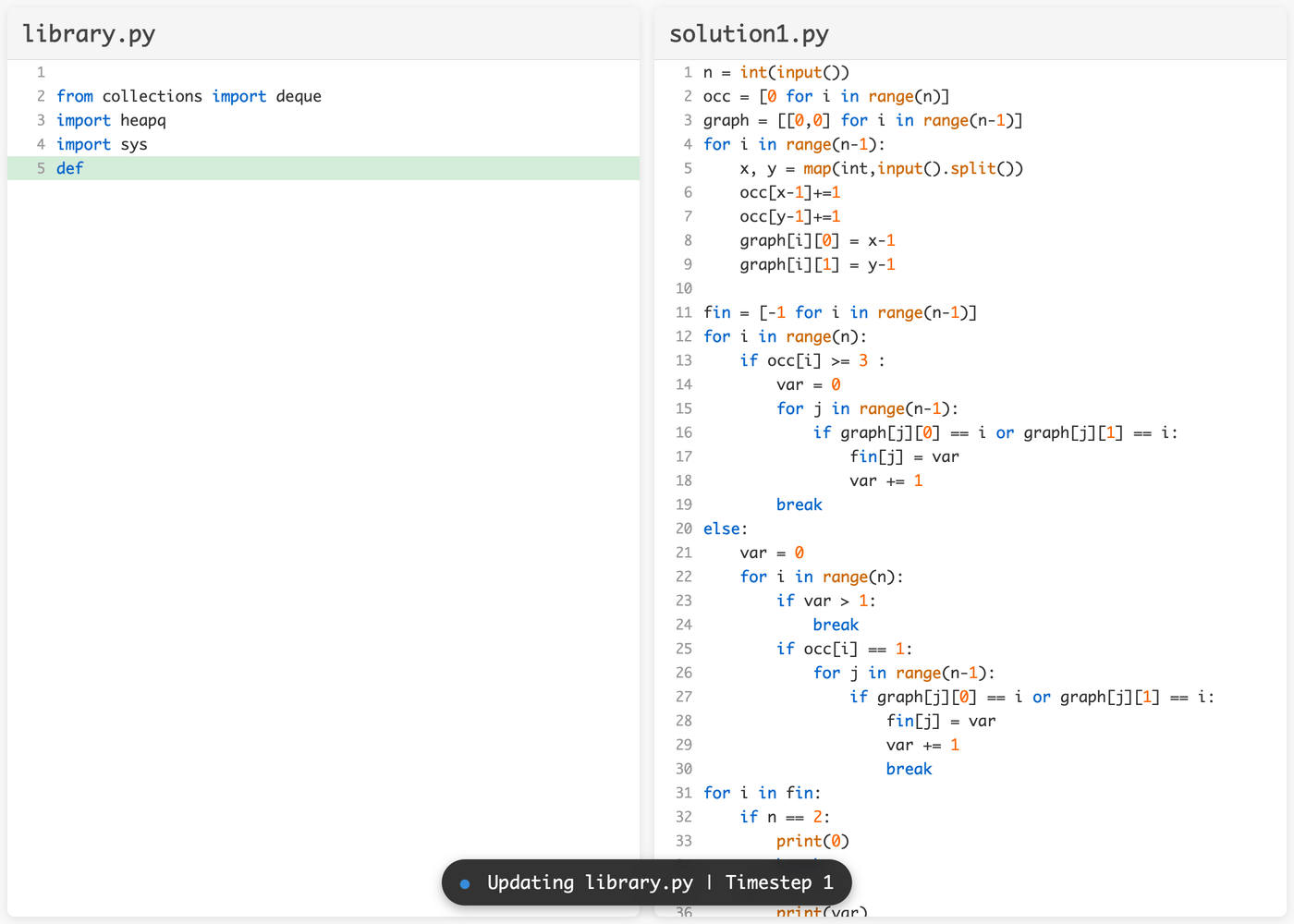
Task: Click 'graph[i][1] = y-1' line
Action: [817, 264]
